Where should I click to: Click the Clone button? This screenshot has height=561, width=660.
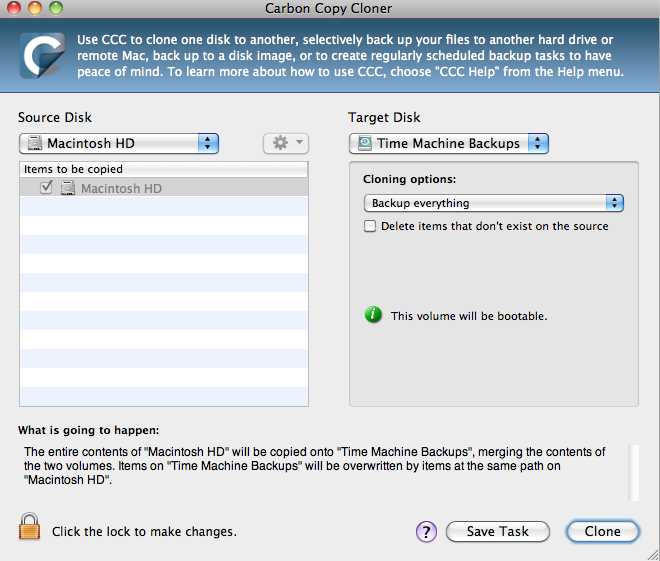point(602,532)
